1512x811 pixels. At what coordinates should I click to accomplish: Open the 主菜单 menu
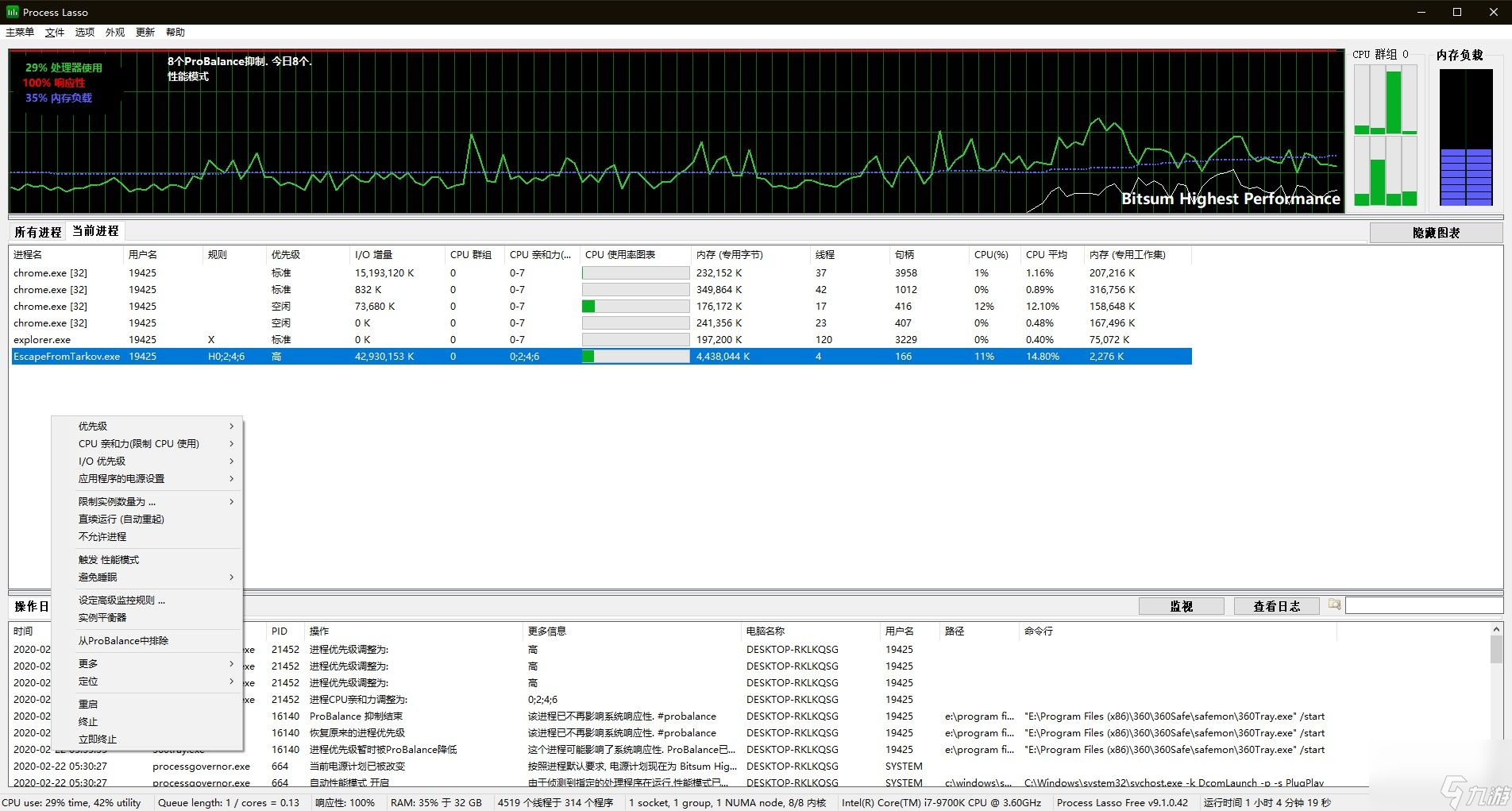pyautogui.click(x=20, y=33)
